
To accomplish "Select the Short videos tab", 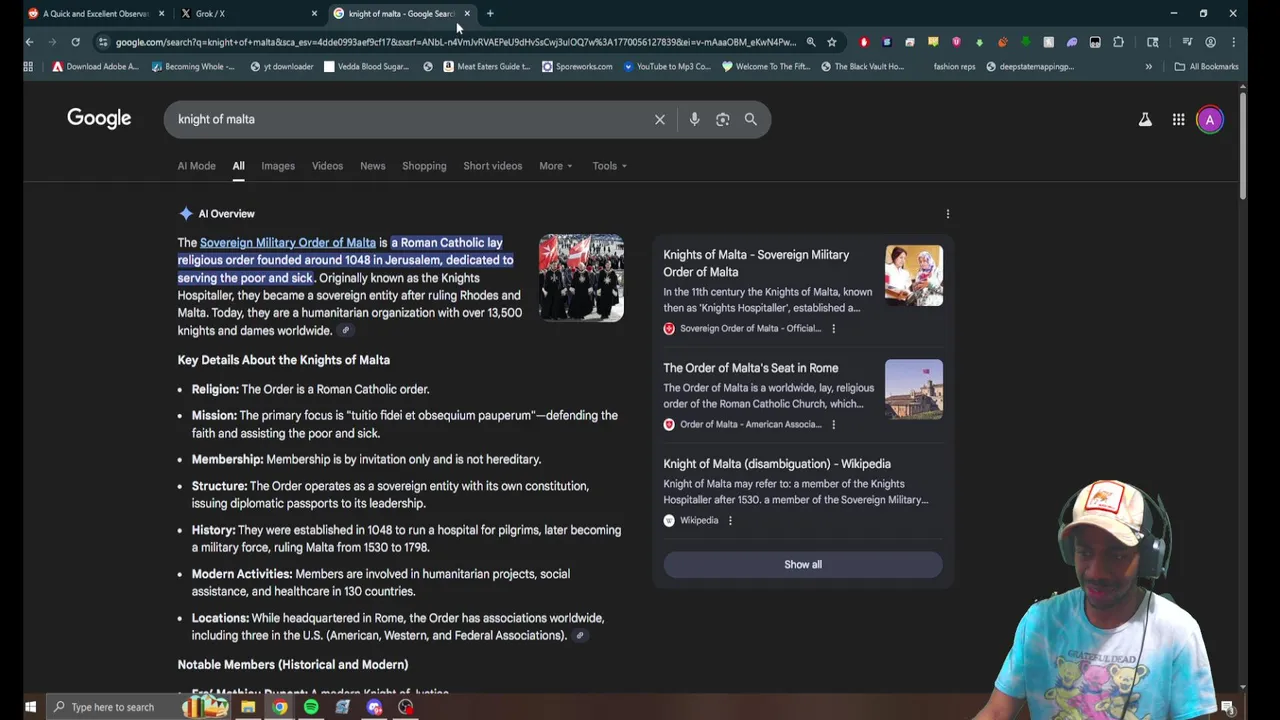I will point(492,166).
